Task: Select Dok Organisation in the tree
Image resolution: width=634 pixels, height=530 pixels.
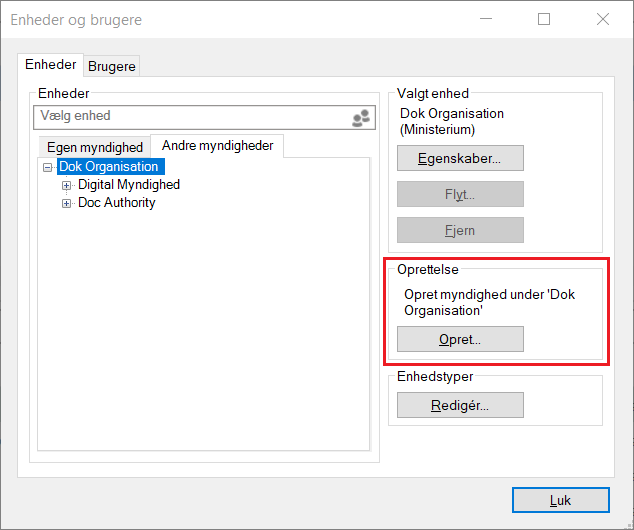Action: click(x=109, y=167)
